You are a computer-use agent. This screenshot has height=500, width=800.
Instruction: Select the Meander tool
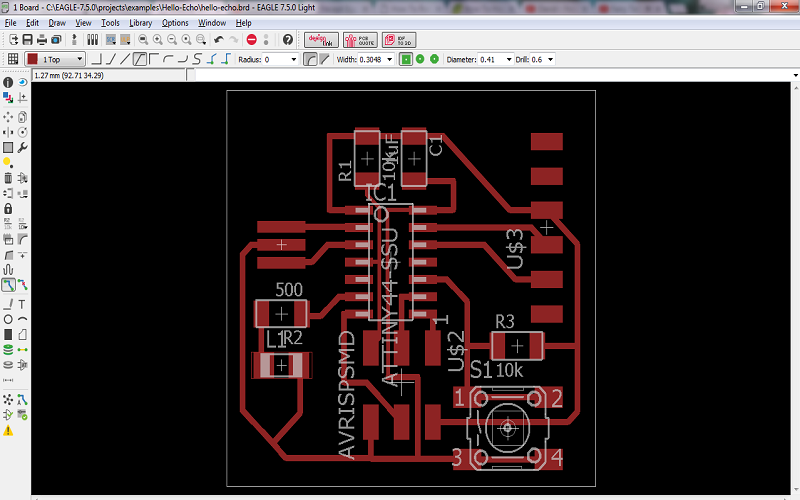click(x=8, y=269)
